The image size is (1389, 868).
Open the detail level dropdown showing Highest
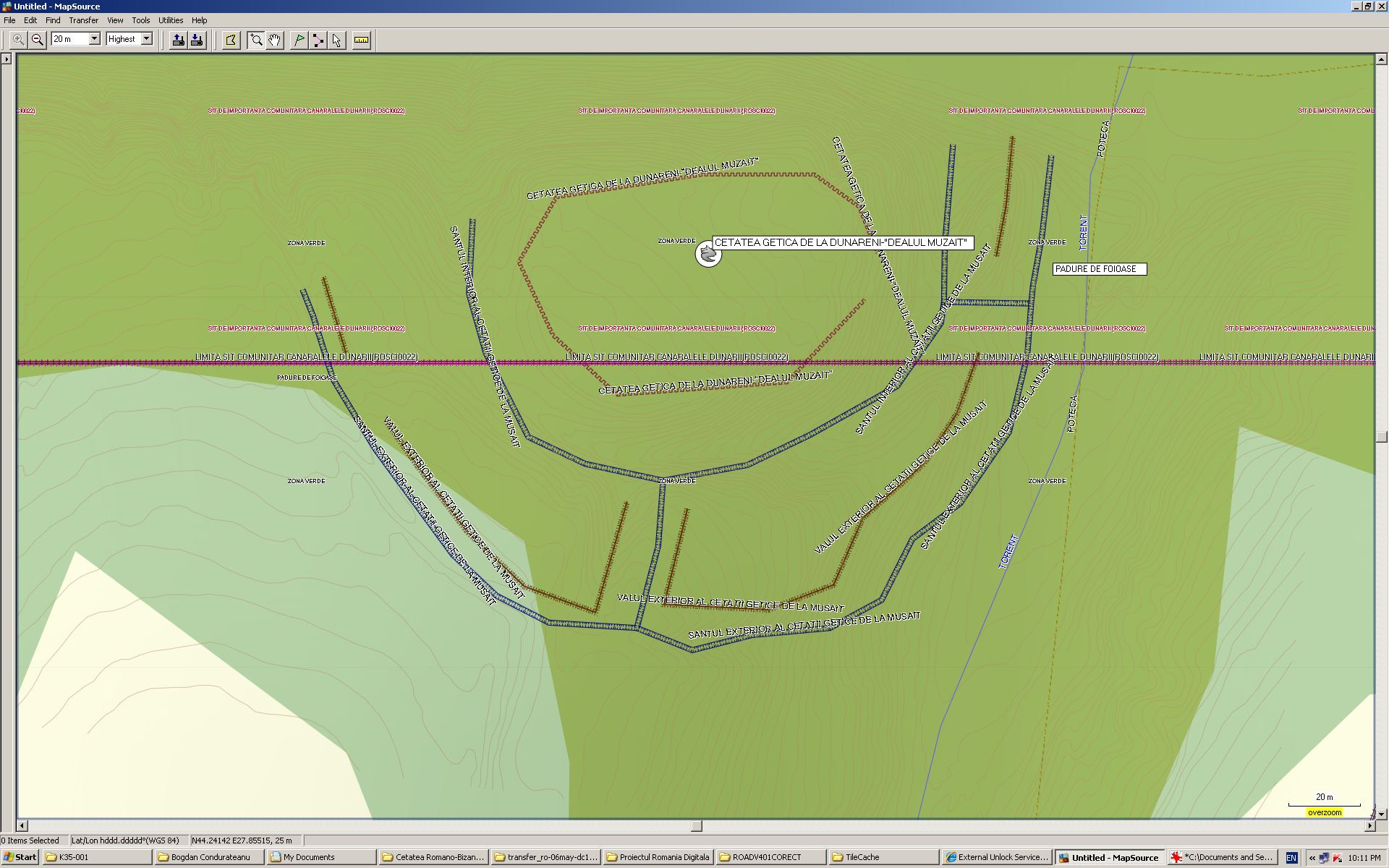(x=146, y=39)
